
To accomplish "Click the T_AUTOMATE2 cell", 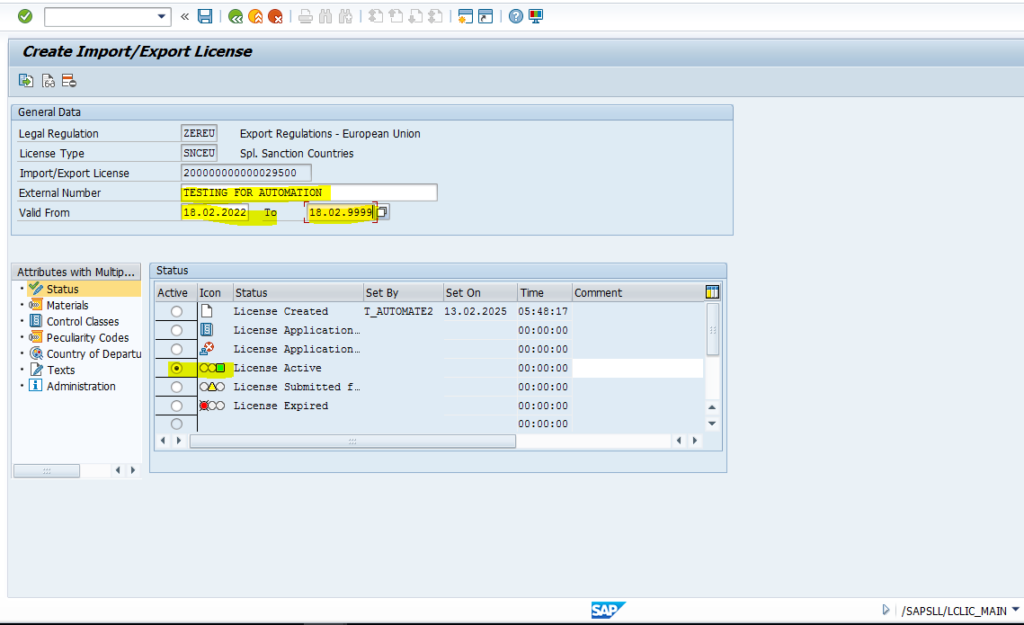I will [398, 312].
